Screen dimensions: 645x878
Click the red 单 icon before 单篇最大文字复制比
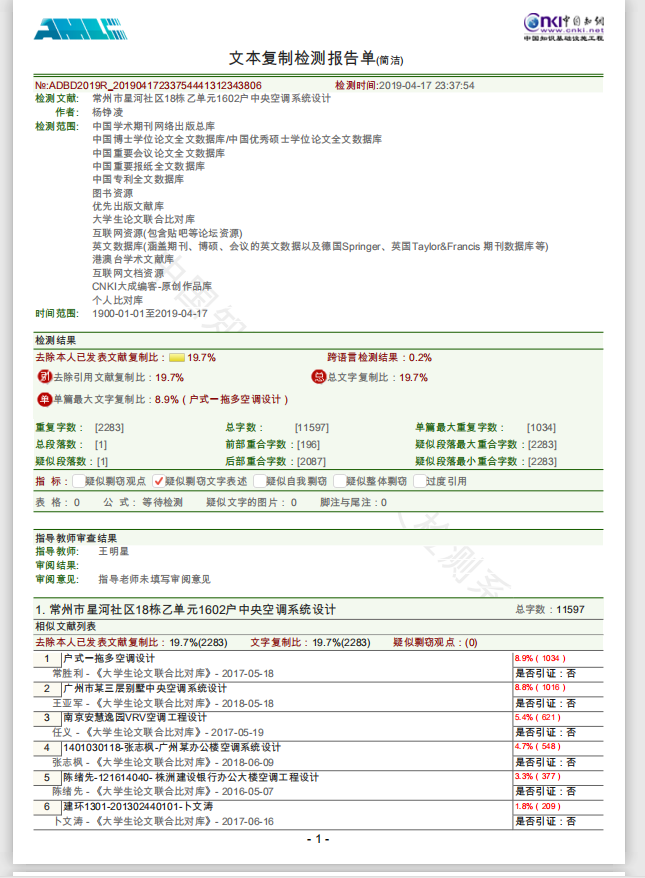(45, 399)
